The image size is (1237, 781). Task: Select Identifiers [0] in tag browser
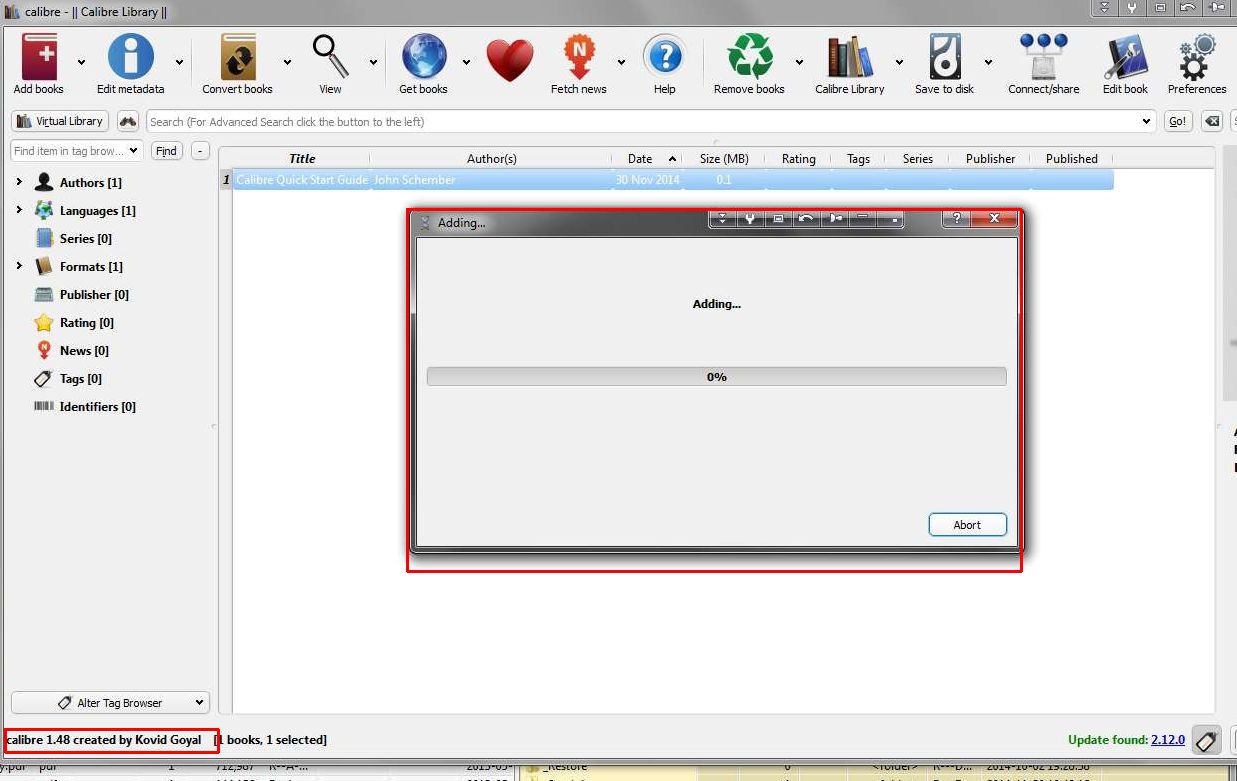(98, 406)
